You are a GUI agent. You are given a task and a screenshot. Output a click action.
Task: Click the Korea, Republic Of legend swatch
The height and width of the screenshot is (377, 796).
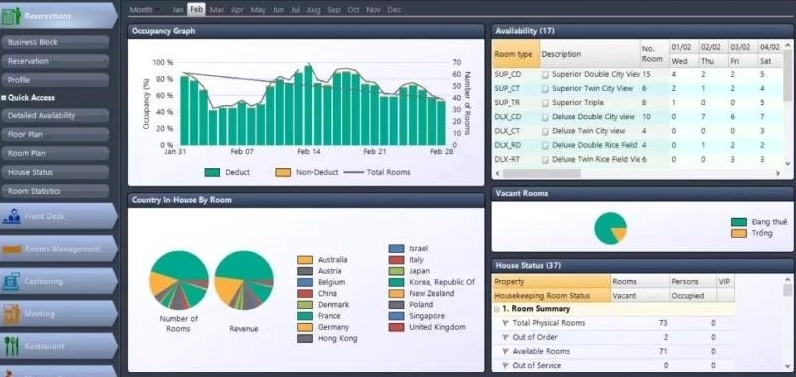[x=396, y=282]
